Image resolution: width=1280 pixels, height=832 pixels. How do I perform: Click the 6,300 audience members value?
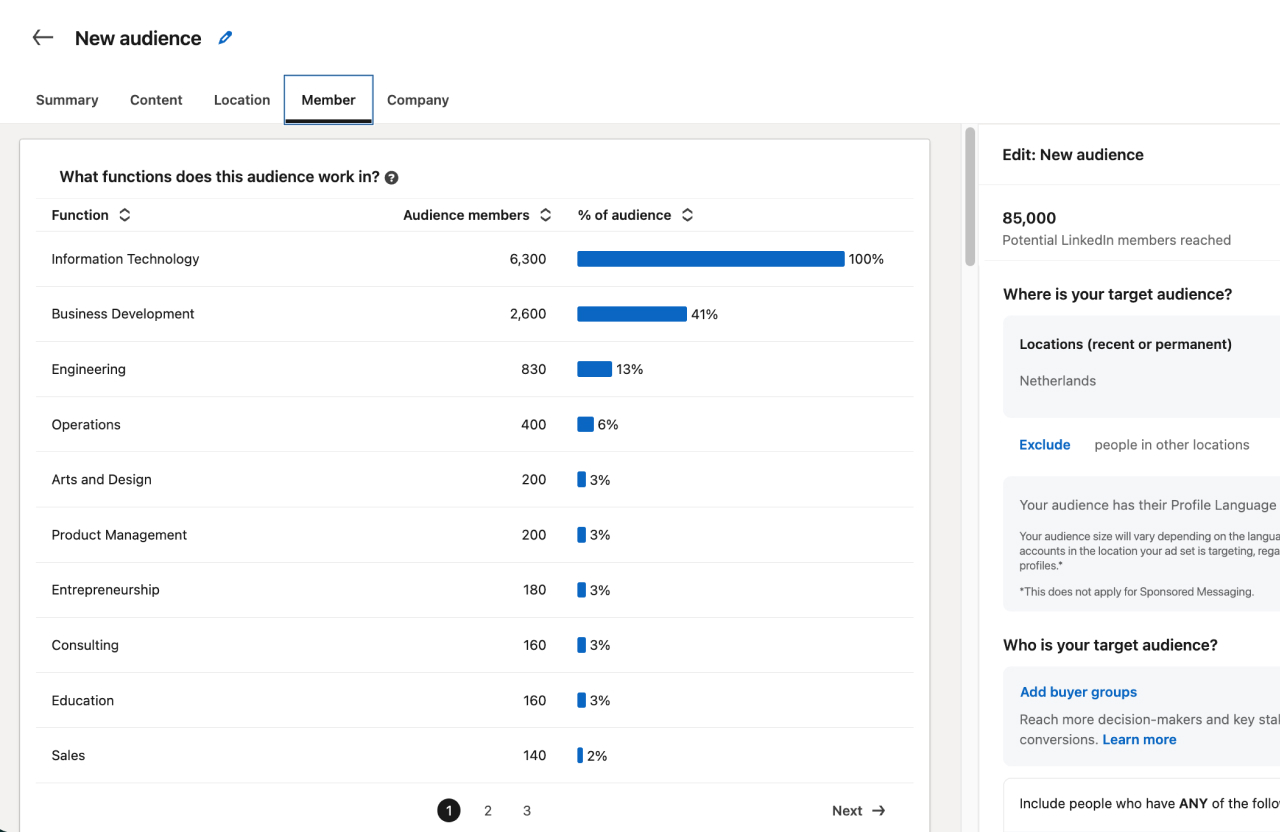(528, 259)
